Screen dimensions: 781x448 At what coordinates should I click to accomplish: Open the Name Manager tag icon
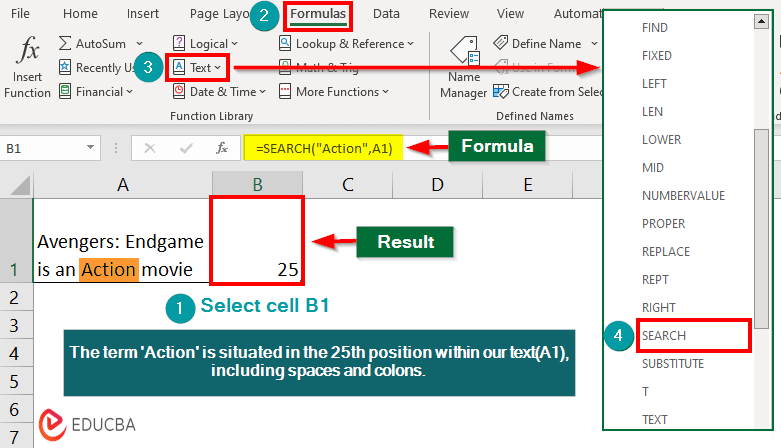tap(464, 51)
